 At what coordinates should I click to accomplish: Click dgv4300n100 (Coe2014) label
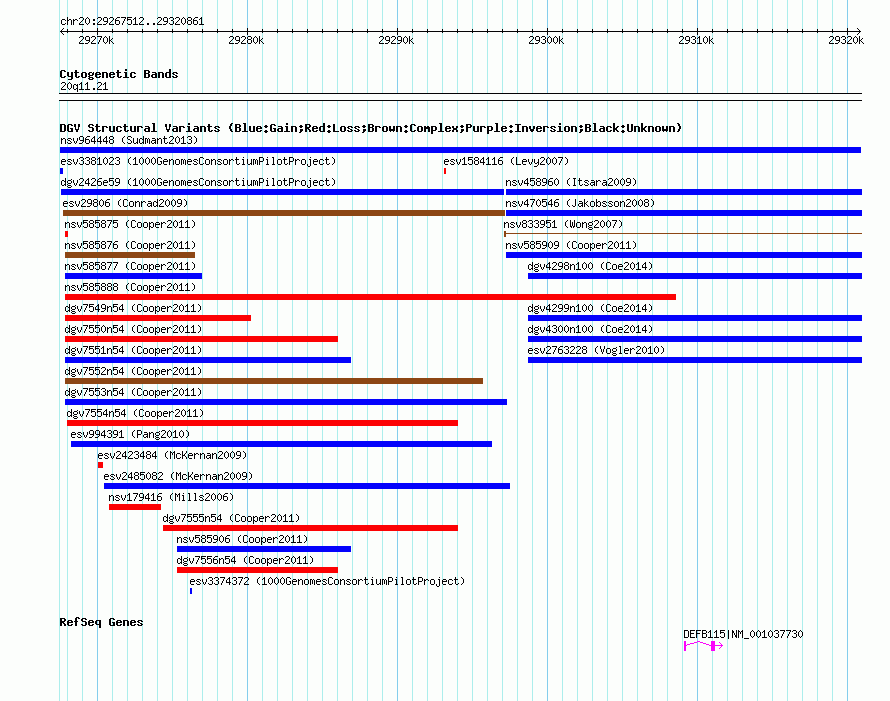(590, 329)
